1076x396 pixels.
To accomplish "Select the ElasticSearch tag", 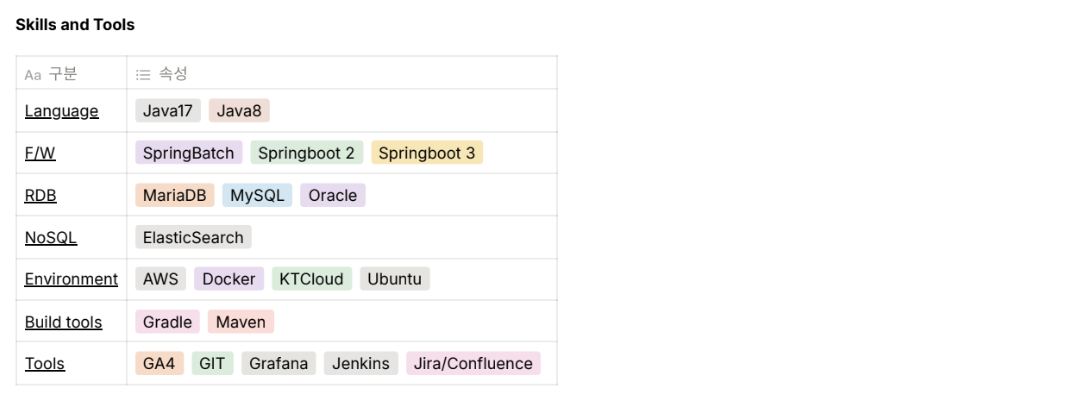I will (194, 237).
